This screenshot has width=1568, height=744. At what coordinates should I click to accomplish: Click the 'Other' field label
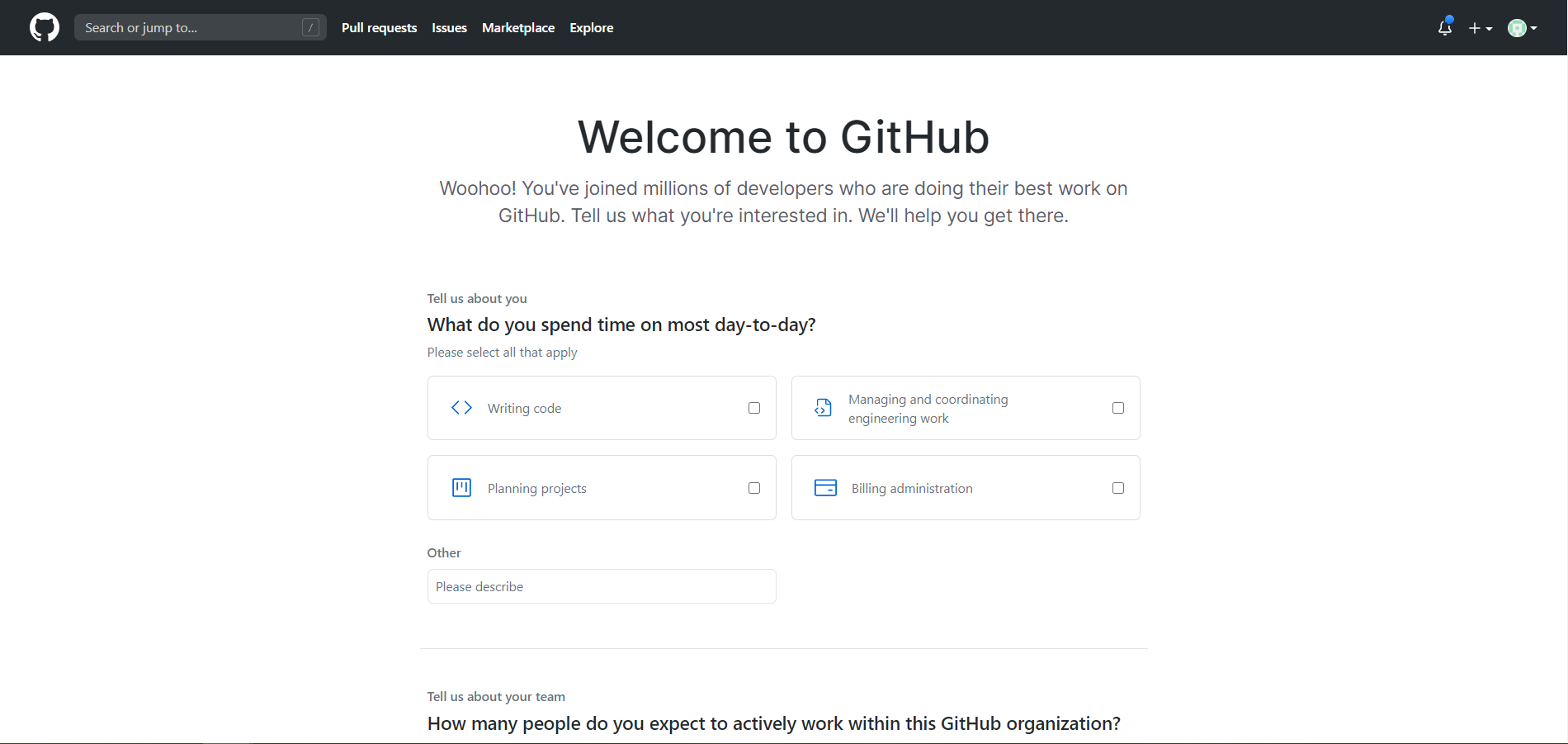[444, 552]
